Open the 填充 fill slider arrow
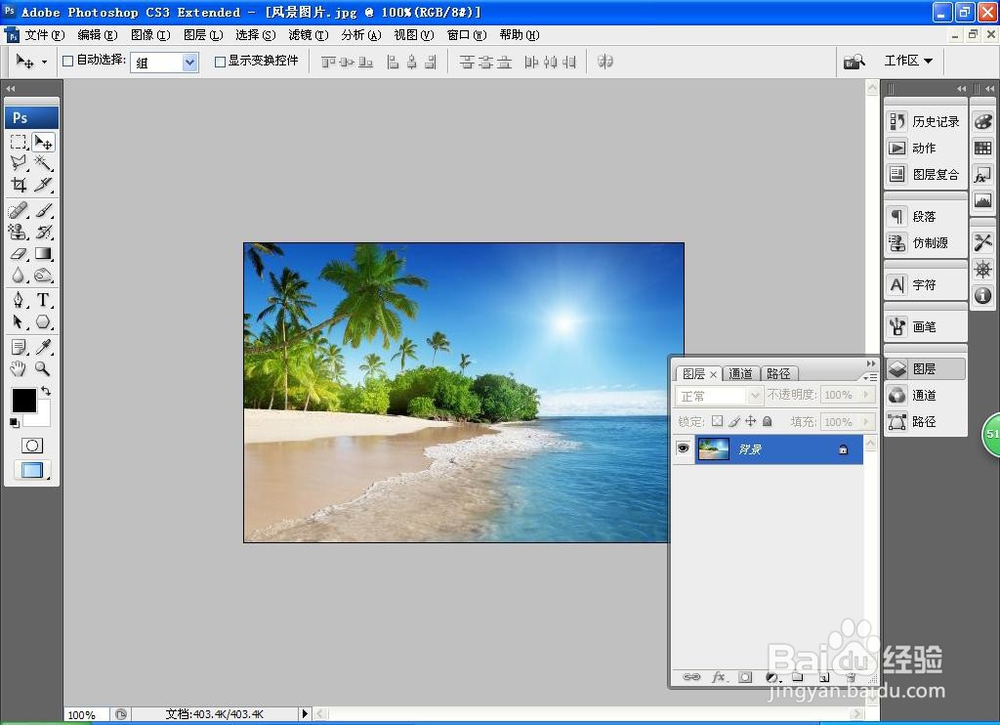This screenshot has width=1000, height=725. 865,421
